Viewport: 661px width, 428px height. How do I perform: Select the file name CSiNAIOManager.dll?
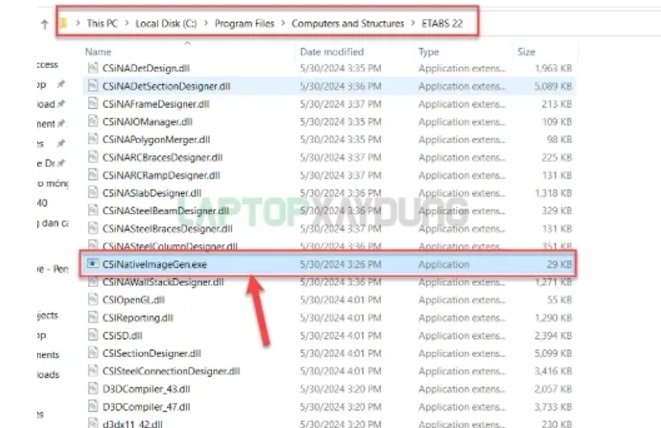point(147,122)
